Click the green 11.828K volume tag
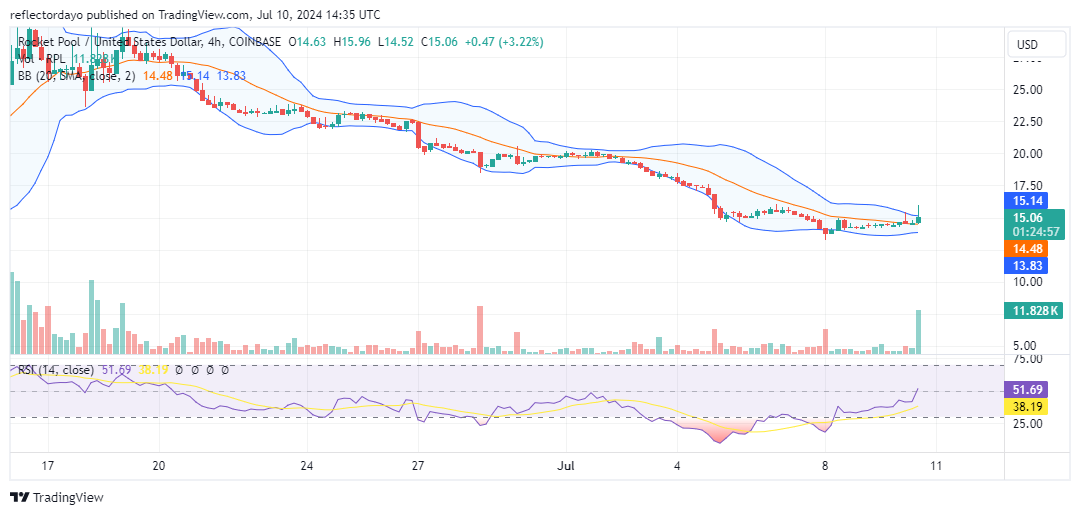The width and height of the screenshot is (1080, 515). point(1035,311)
